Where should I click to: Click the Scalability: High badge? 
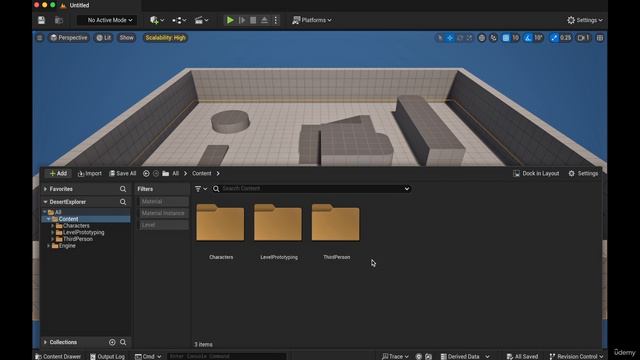tap(165, 38)
